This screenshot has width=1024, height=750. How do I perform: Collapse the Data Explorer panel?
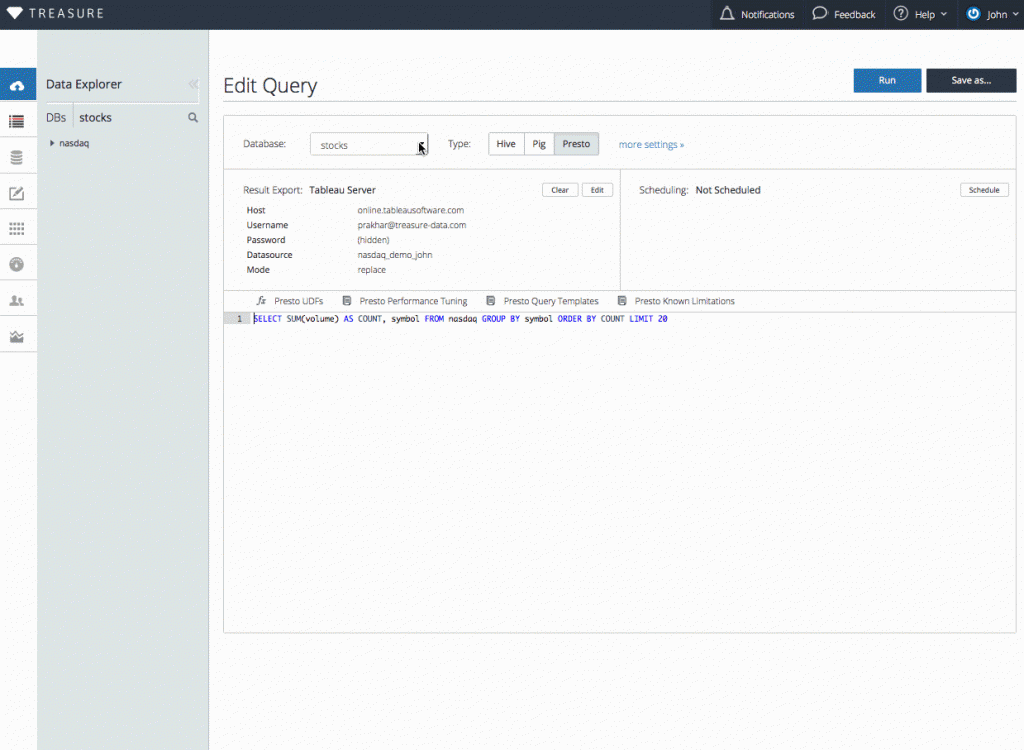[x=193, y=84]
